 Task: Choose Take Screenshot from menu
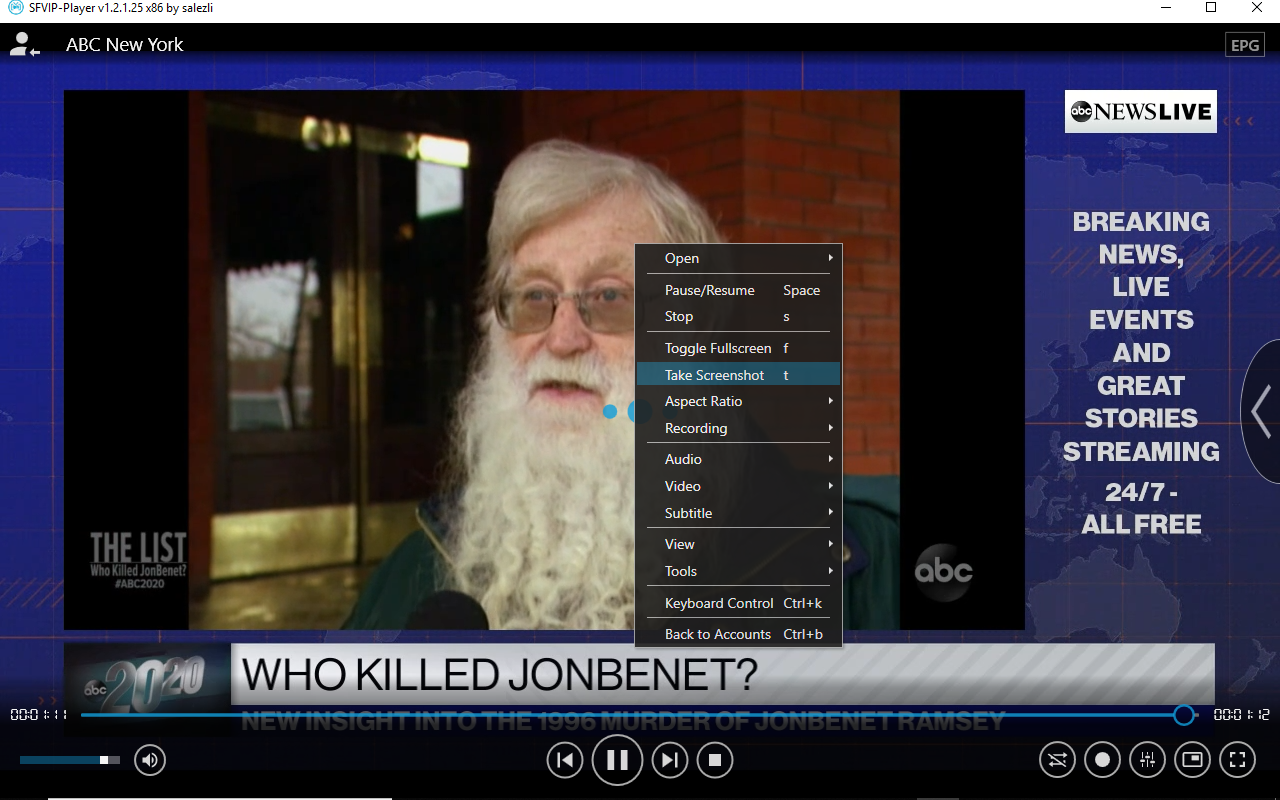tap(739, 375)
